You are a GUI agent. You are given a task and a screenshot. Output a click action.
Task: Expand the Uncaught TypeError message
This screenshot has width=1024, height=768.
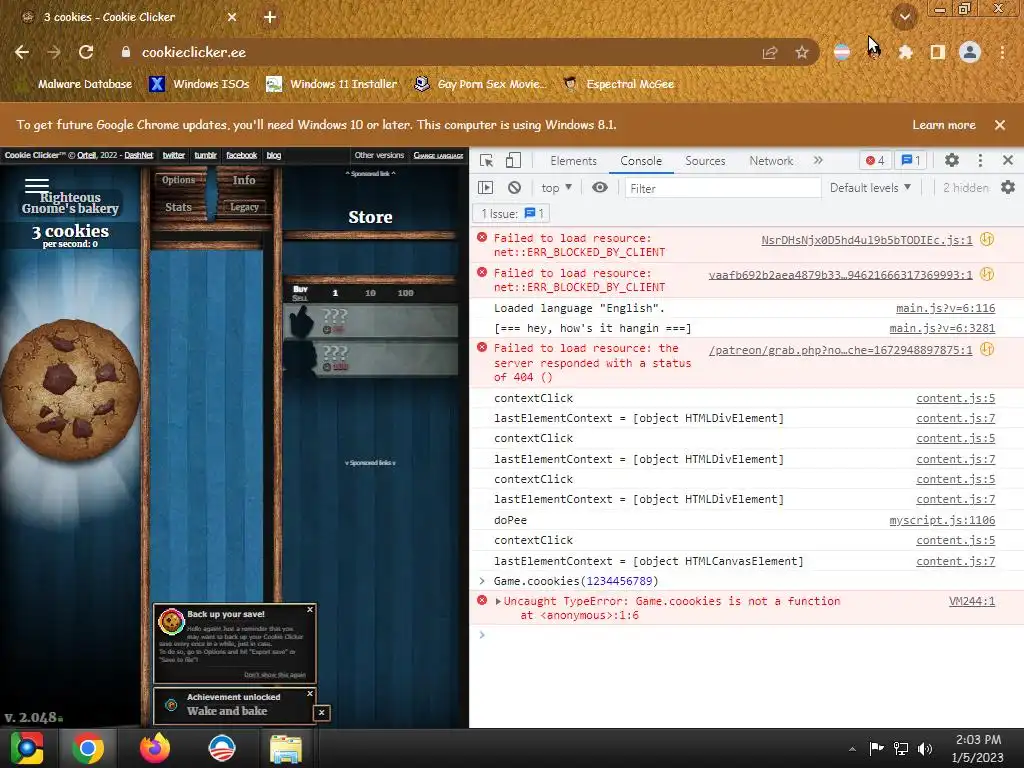[498, 601]
